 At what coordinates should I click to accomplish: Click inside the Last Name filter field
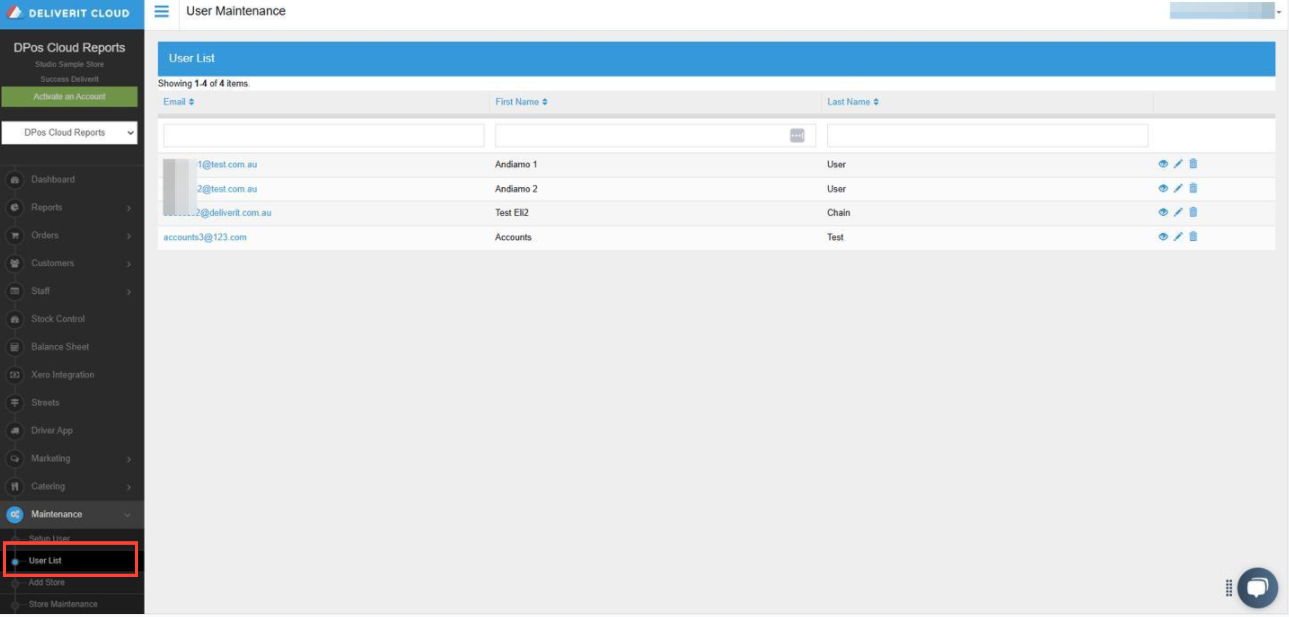pyautogui.click(x=986, y=134)
